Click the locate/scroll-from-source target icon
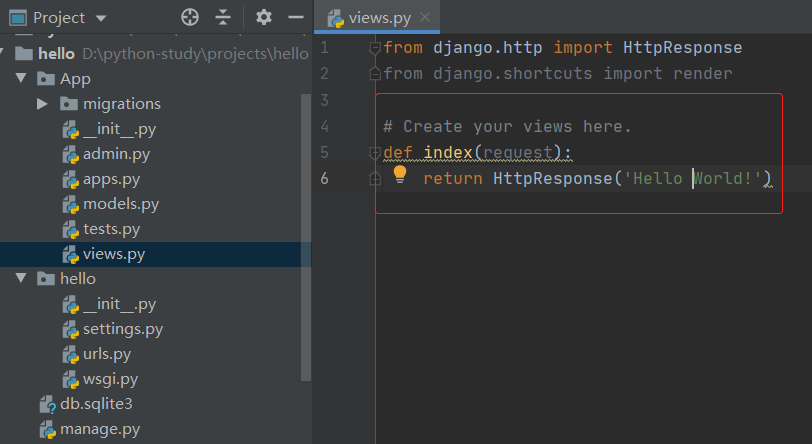 190,17
